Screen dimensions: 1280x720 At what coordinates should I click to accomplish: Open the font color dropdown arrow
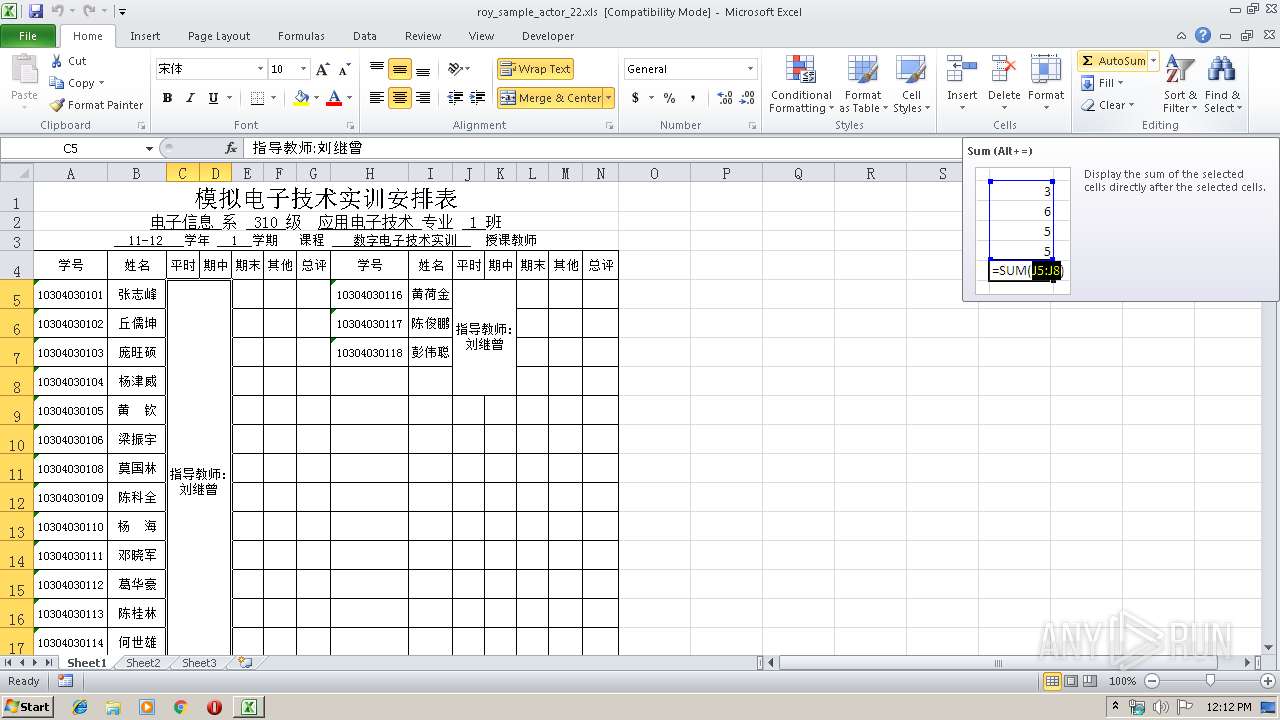(x=349, y=98)
